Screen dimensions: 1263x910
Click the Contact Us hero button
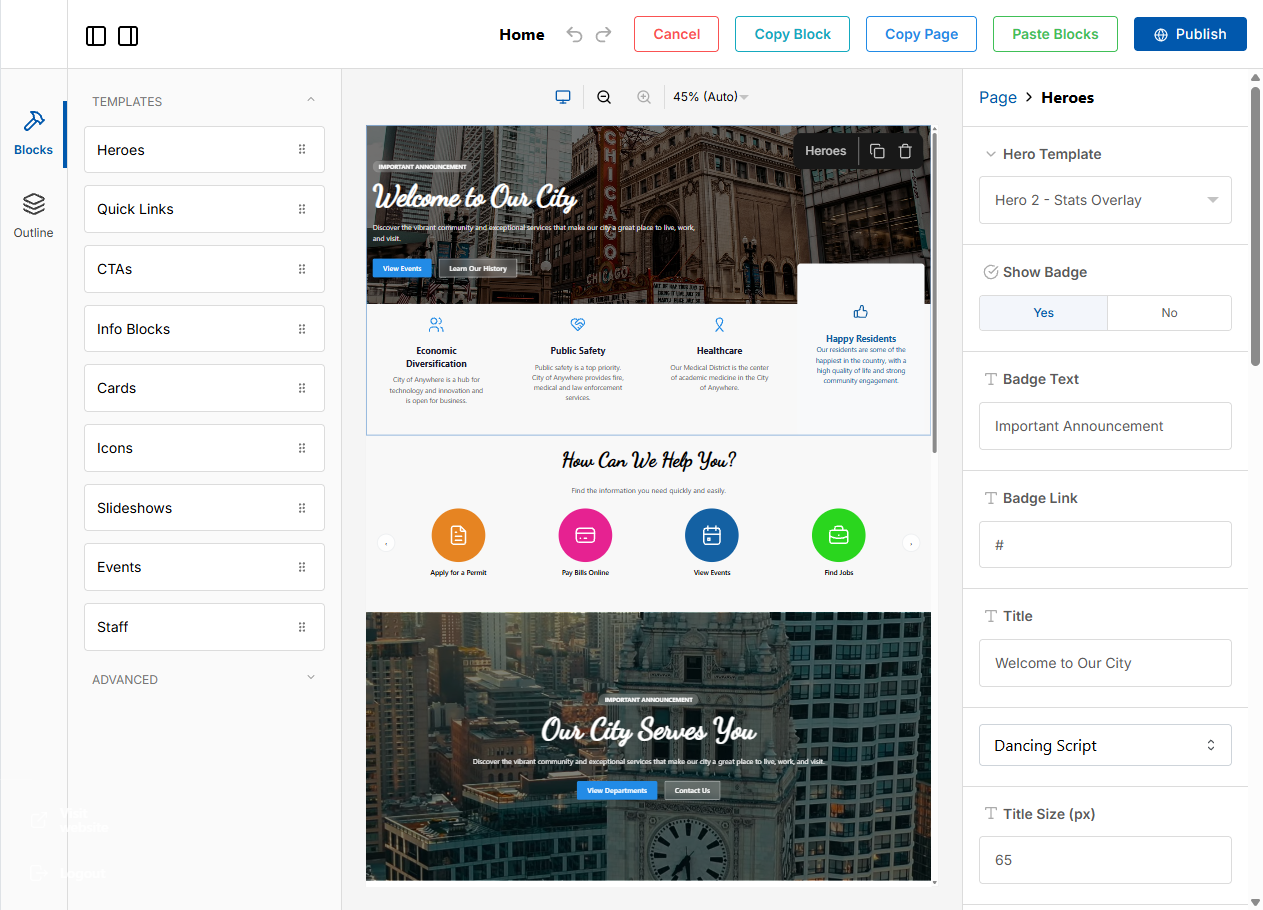pos(692,790)
